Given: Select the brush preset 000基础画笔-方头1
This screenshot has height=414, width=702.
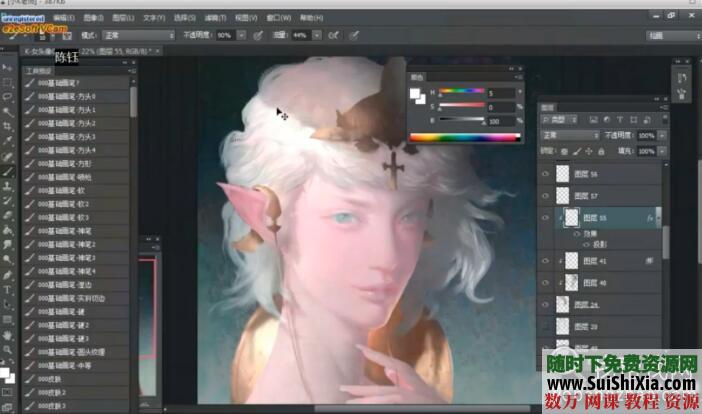Looking at the screenshot, I should [x=74, y=109].
